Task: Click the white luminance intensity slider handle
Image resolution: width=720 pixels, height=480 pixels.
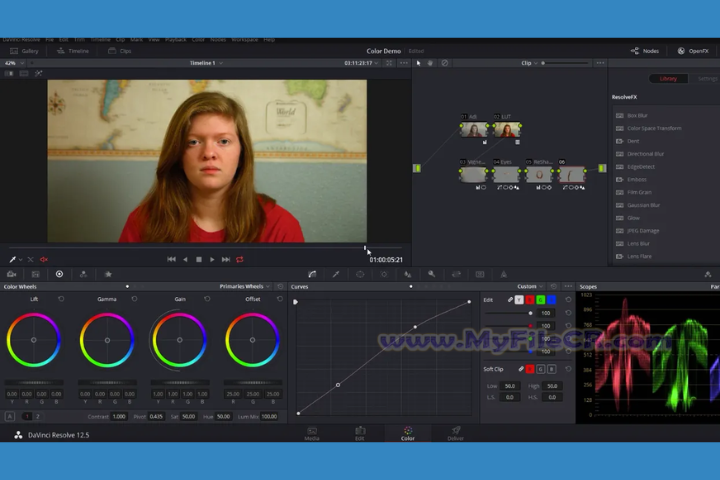Action: pos(530,313)
